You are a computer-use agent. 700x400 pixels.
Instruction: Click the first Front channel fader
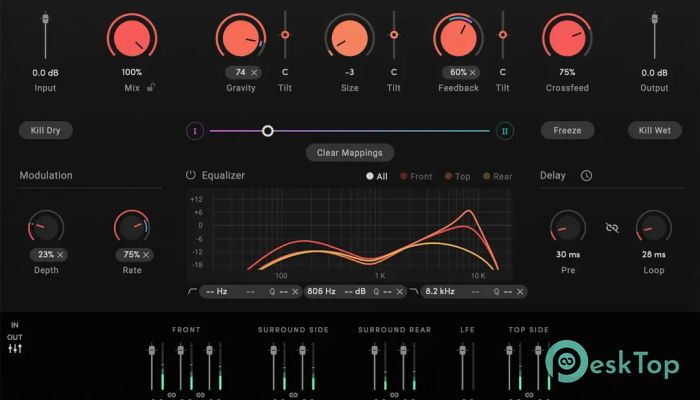[x=152, y=350]
